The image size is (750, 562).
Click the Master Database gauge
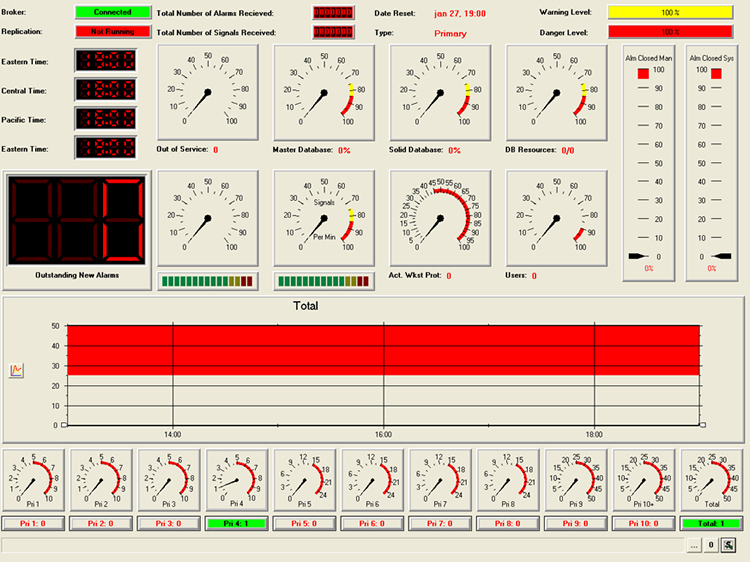pos(323,92)
